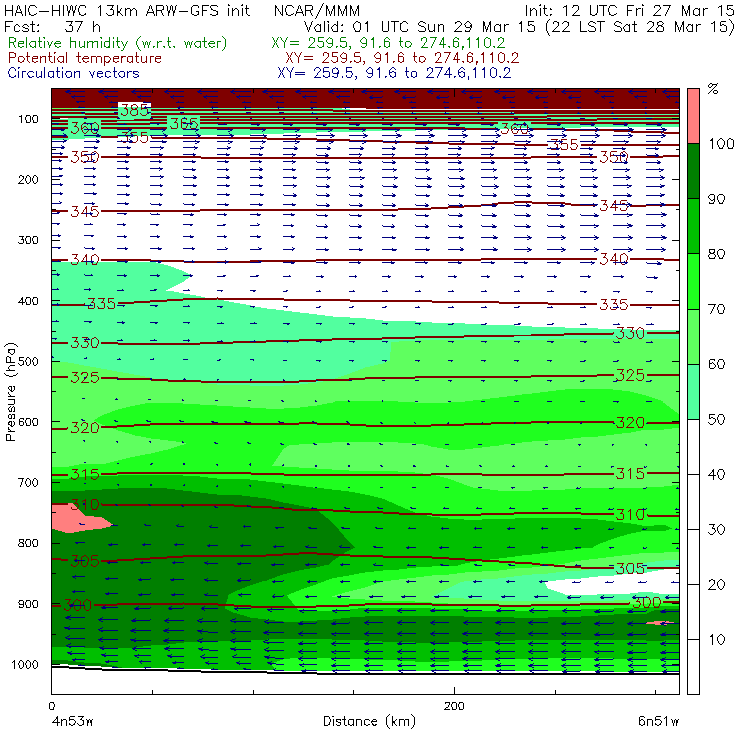Screen dimensions: 740x740
Task: Click the '%' unit above the color bar
Action: coord(713,89)
